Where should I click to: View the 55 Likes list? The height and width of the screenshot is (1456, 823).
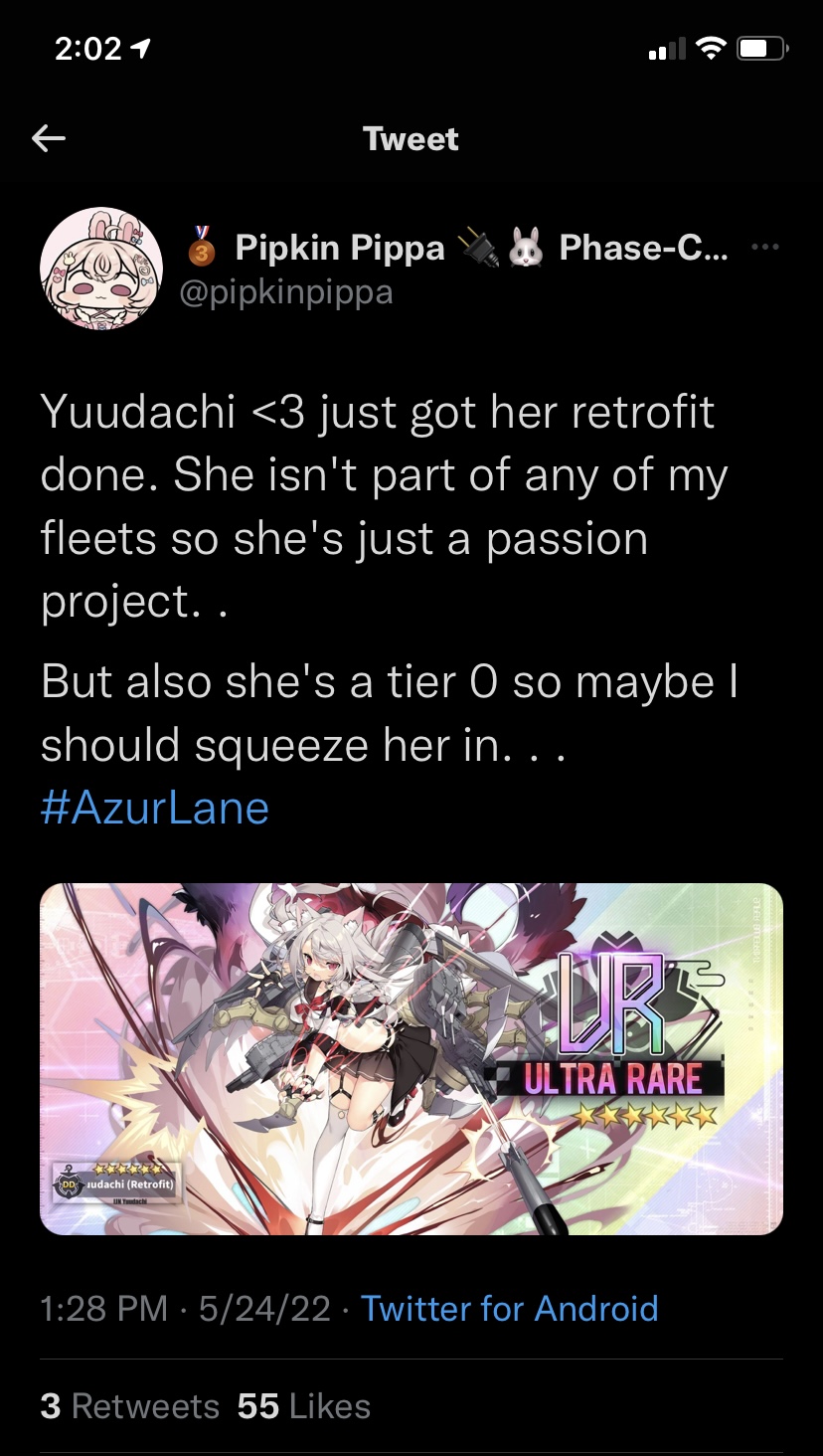304,1406
